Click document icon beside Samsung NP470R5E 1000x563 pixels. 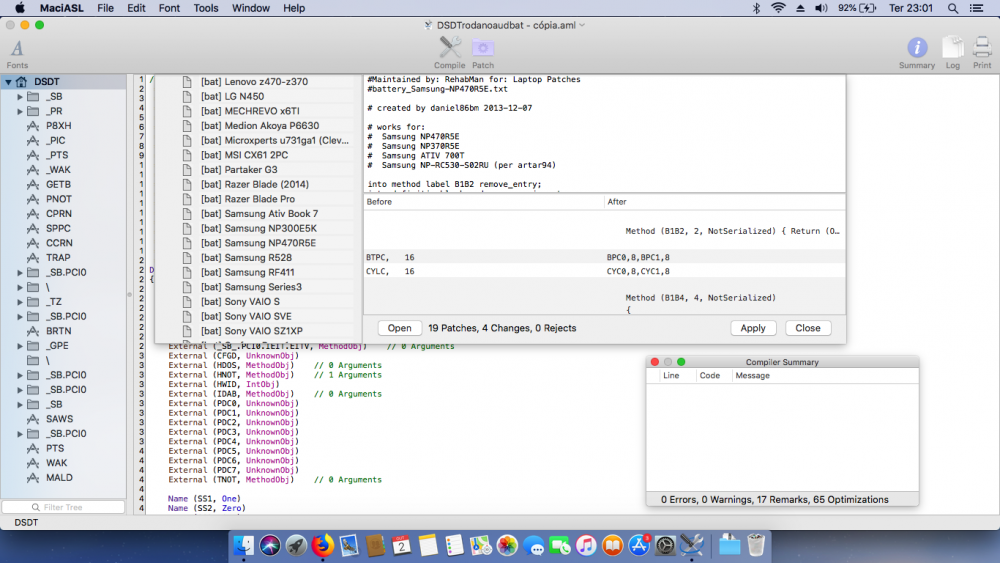[187, 243]
